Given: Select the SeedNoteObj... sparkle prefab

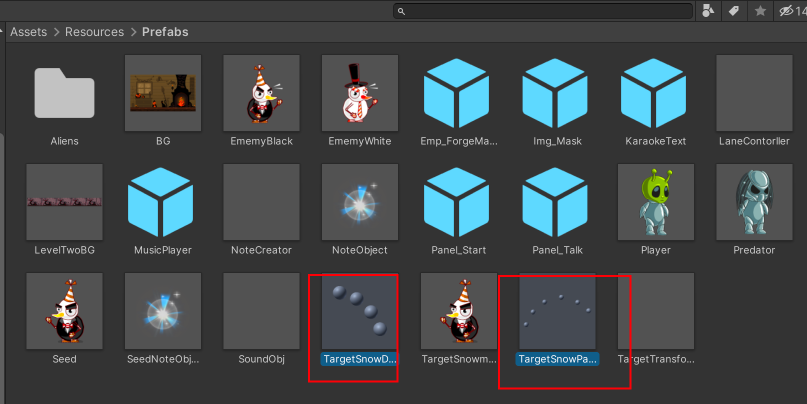Looking at the screenshot, I should pos(163,311).
